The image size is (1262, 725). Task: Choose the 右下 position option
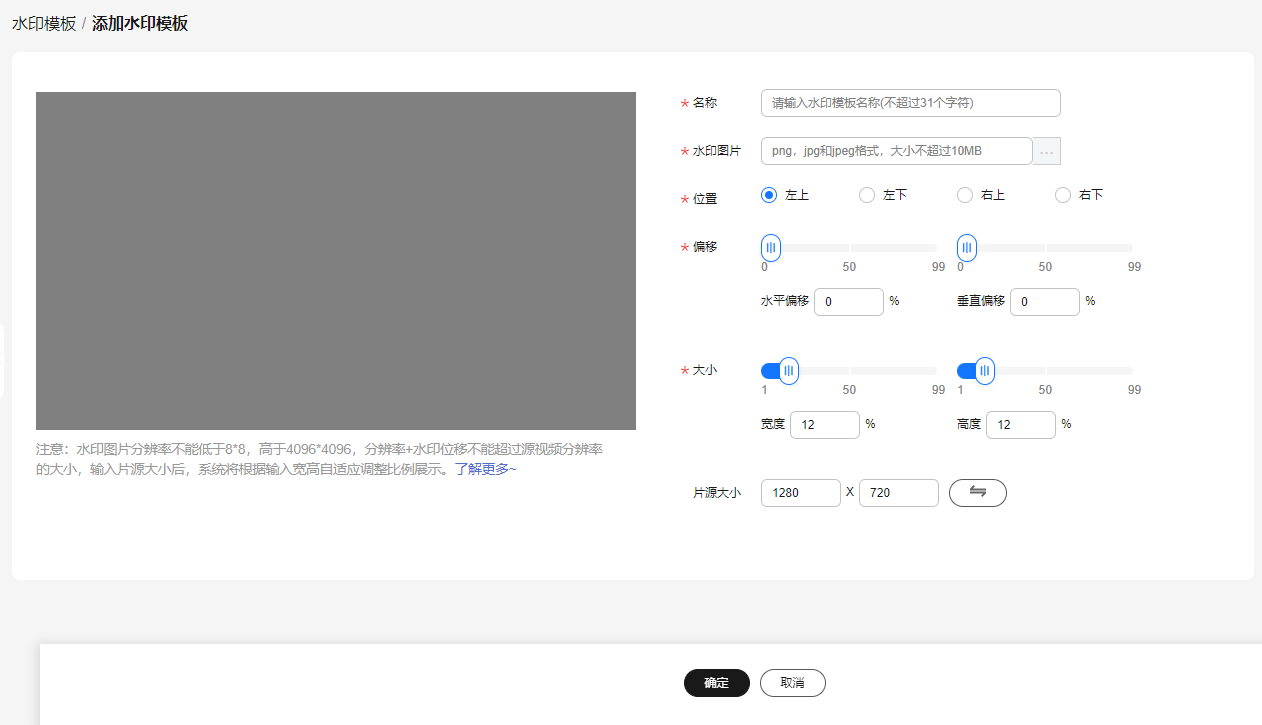coord(1063,195)
